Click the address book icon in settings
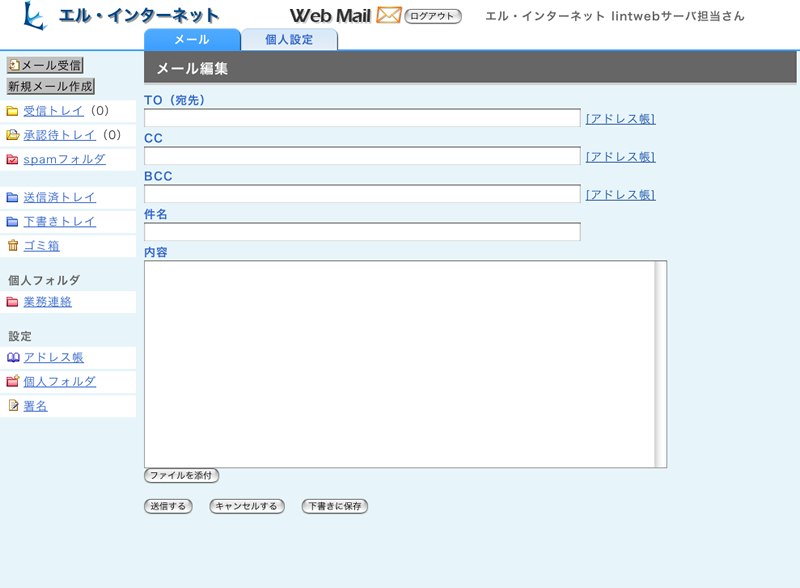 13,357
